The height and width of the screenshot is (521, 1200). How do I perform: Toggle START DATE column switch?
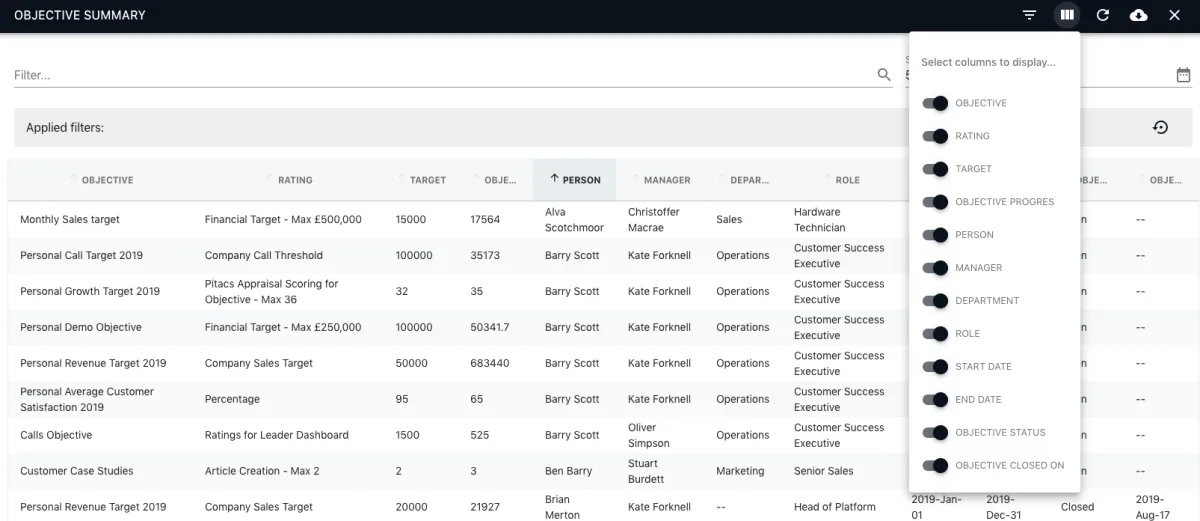pos(935,367)
